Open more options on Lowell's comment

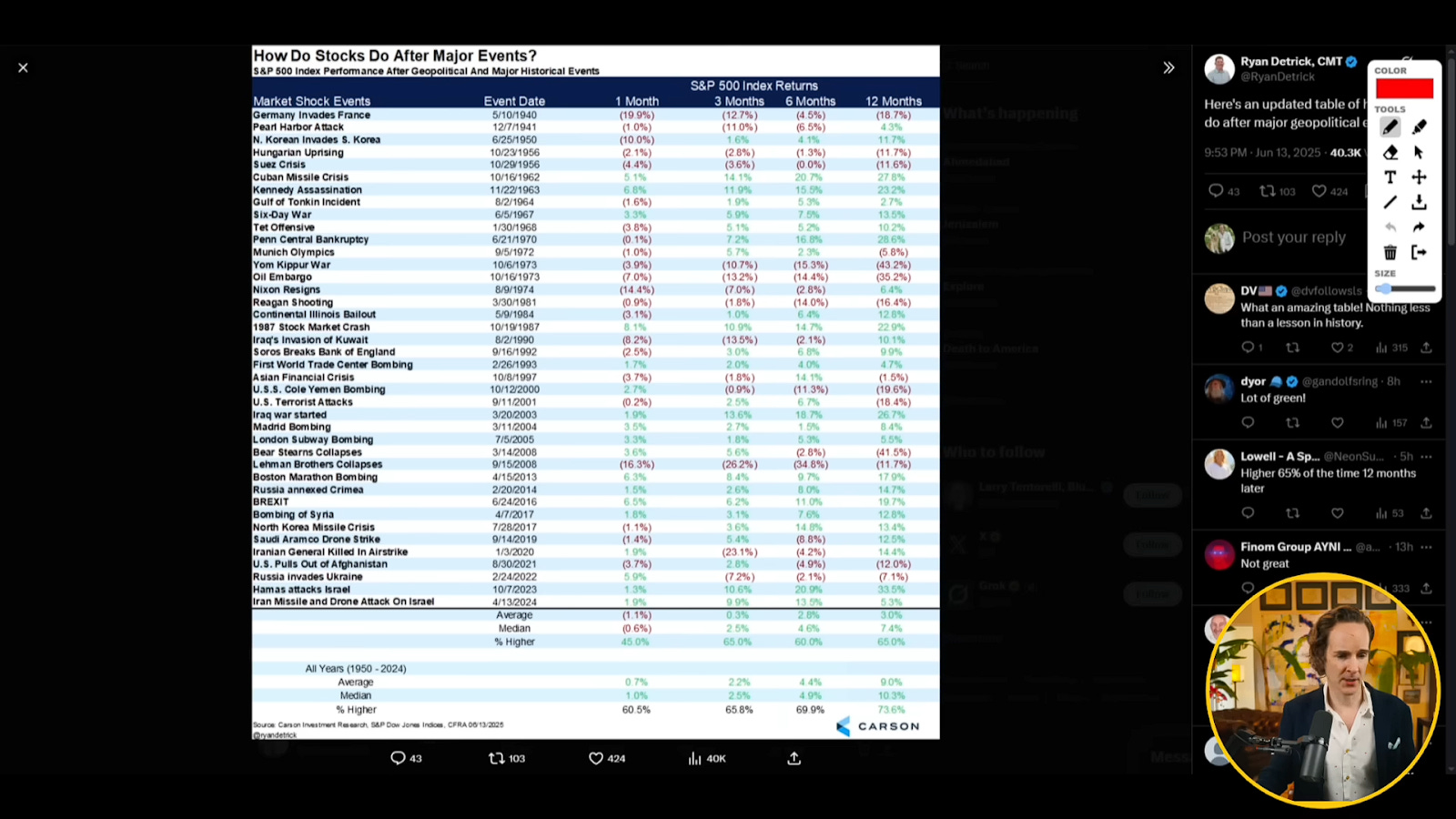(x=1426, y=457)
